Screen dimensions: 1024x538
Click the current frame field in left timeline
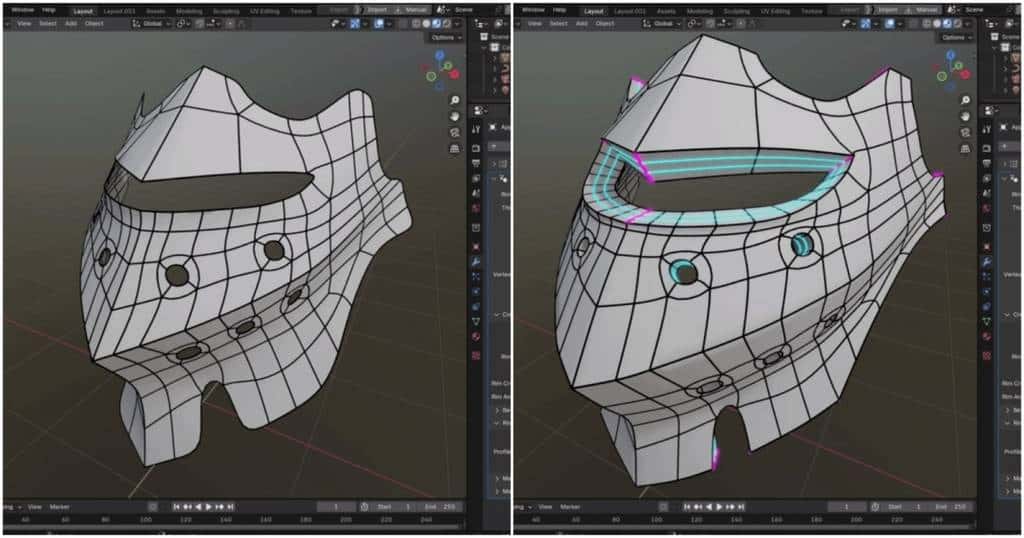336,507
